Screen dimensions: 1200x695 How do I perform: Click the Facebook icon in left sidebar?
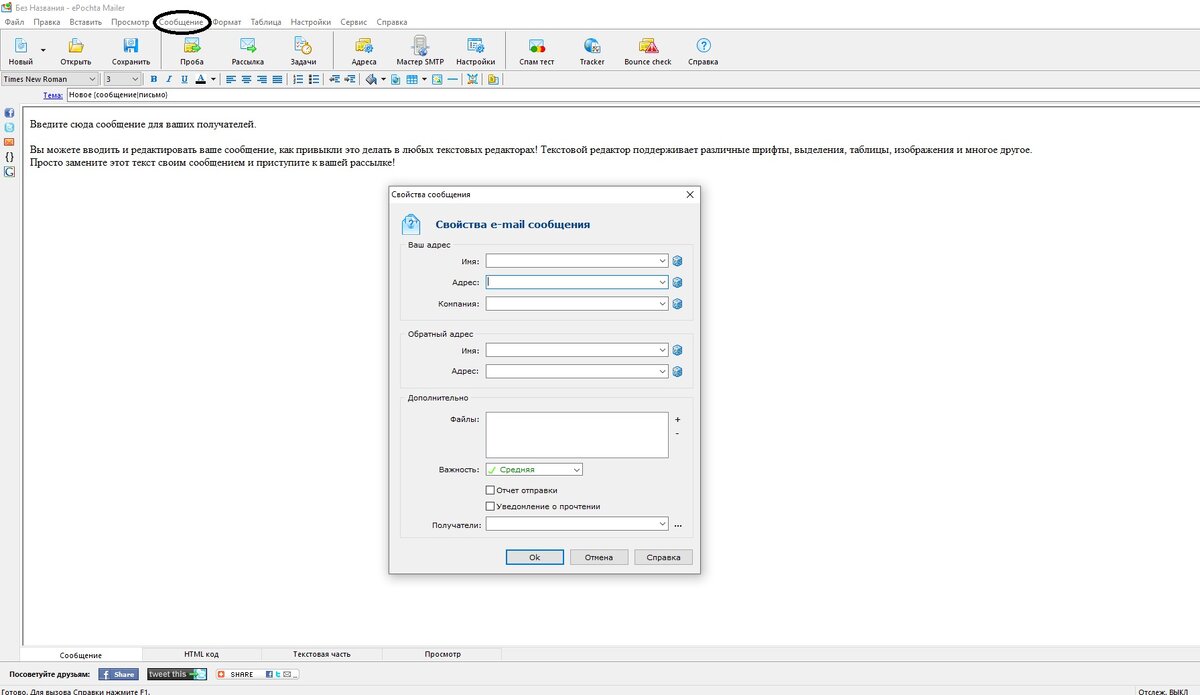point(9,113)
